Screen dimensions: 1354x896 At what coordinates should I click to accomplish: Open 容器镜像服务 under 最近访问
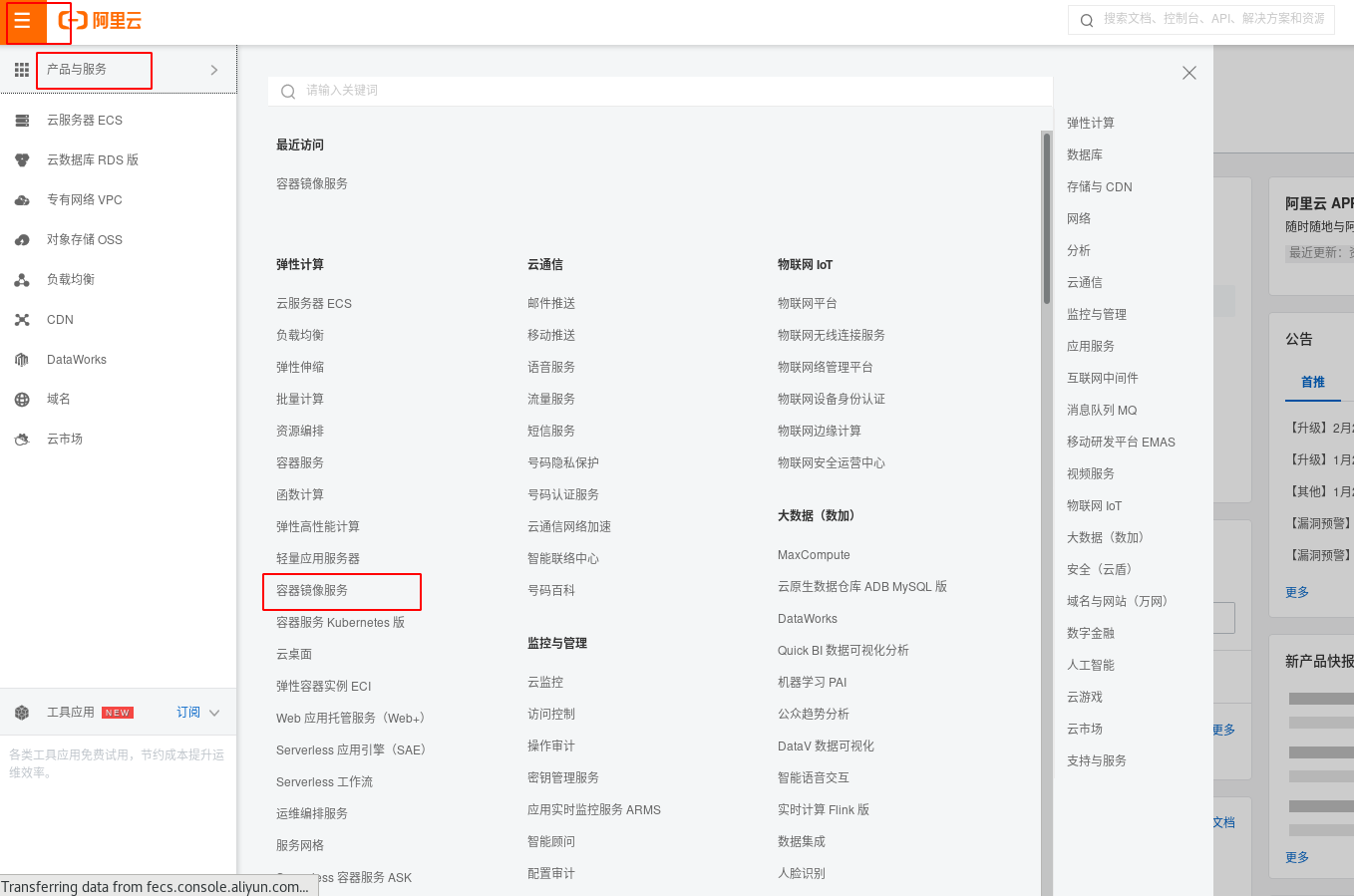(x=312, y=183)
